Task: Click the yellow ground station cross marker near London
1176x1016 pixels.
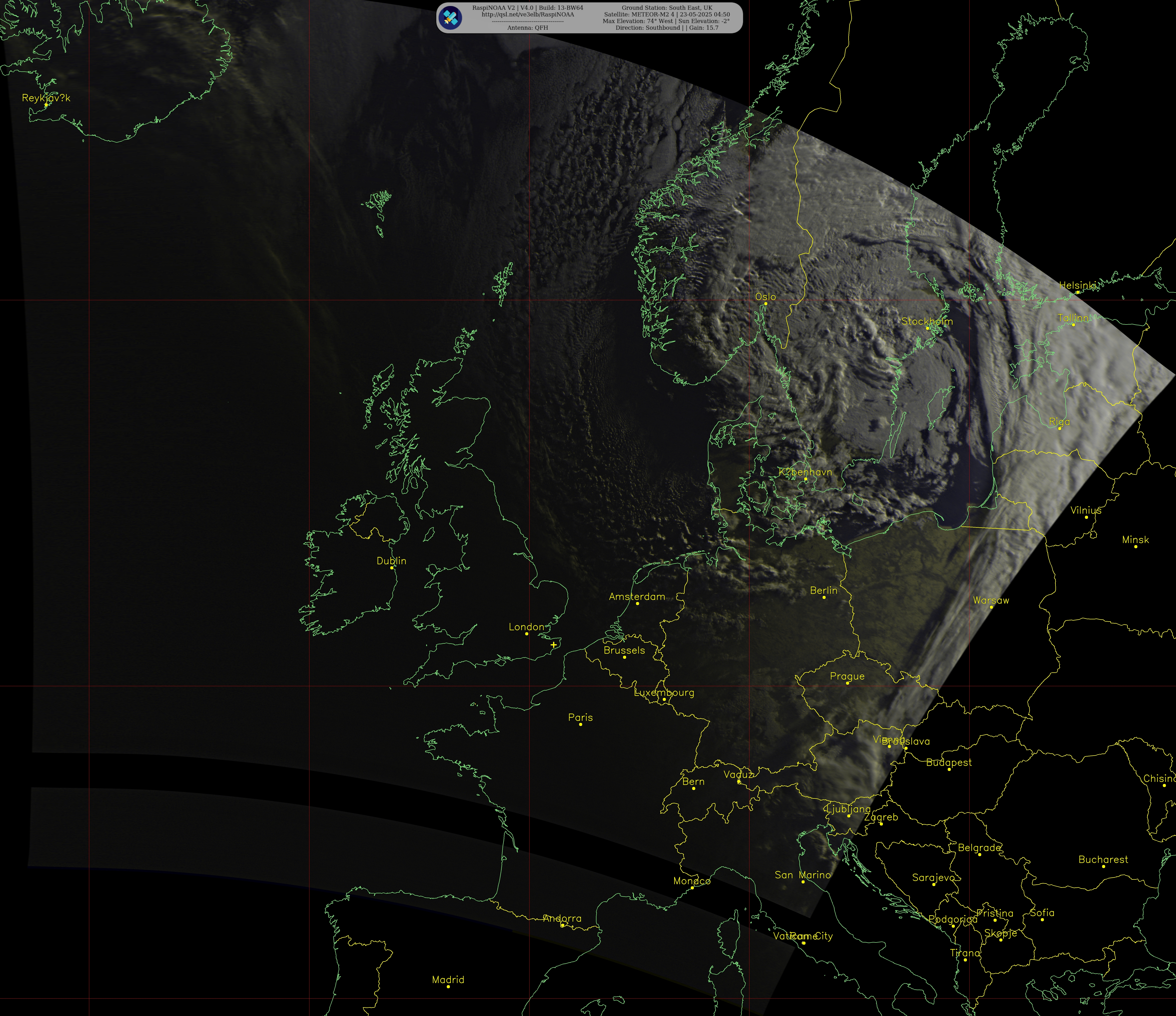Action: coord(553,645)
